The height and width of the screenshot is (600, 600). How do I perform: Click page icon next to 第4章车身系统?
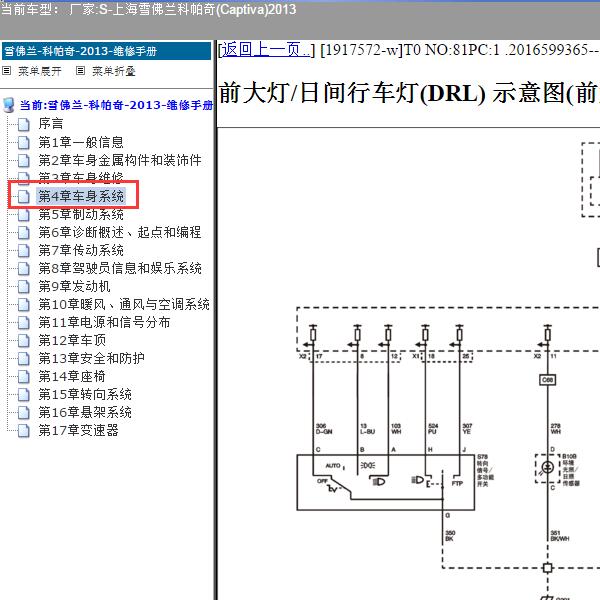point(24,196)
